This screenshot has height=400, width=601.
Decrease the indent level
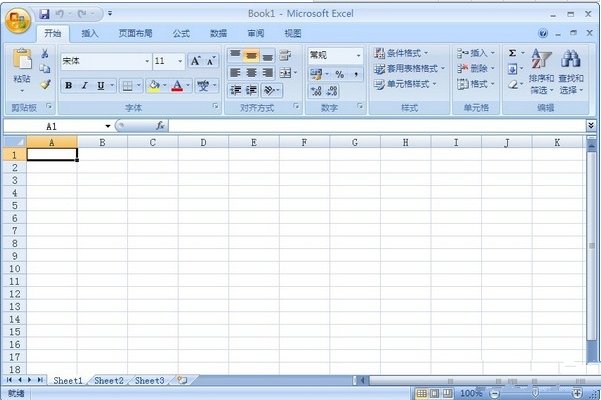pyautogui.click(x=235, y=90)
